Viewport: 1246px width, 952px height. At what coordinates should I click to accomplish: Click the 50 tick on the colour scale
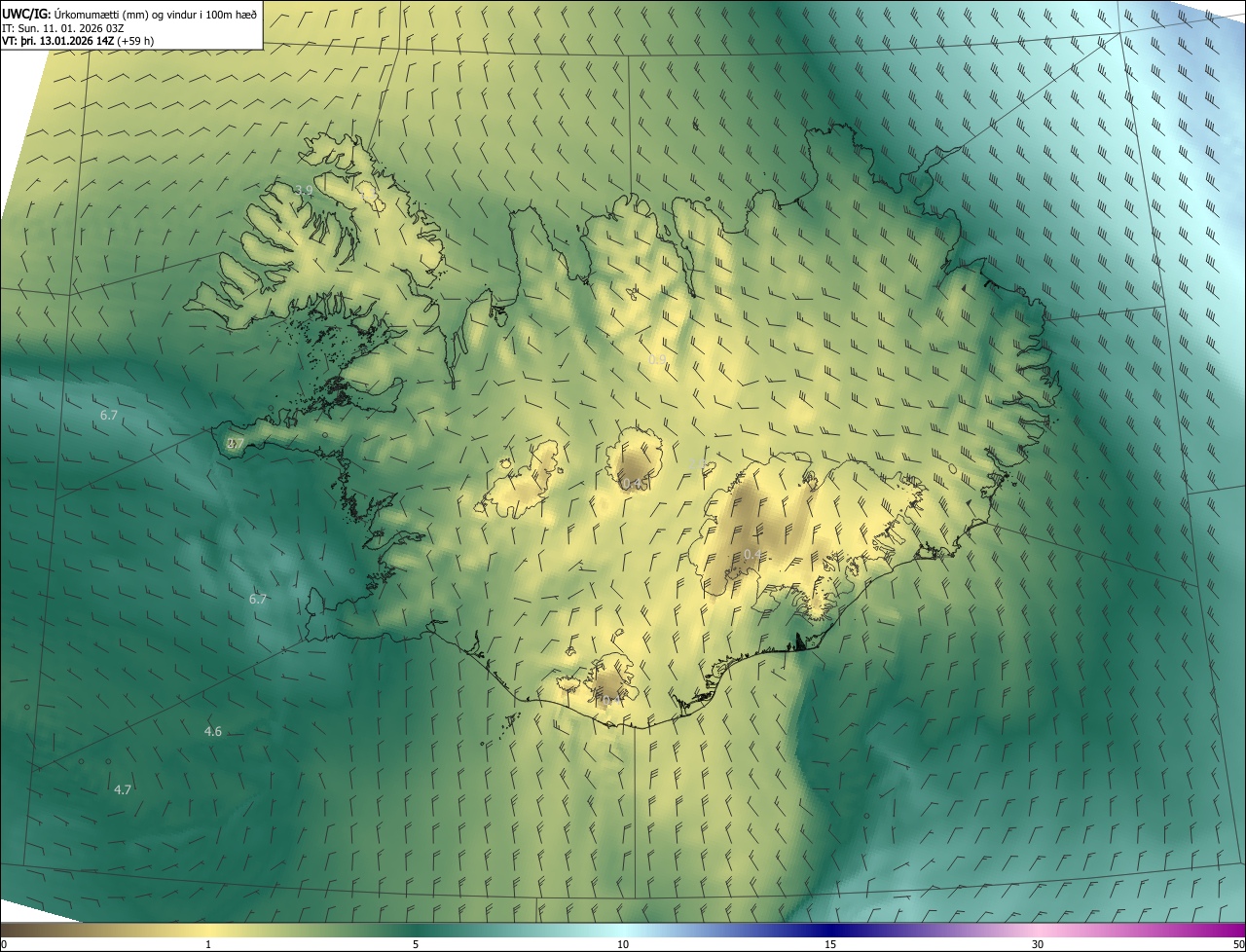tap(1238, 944)
